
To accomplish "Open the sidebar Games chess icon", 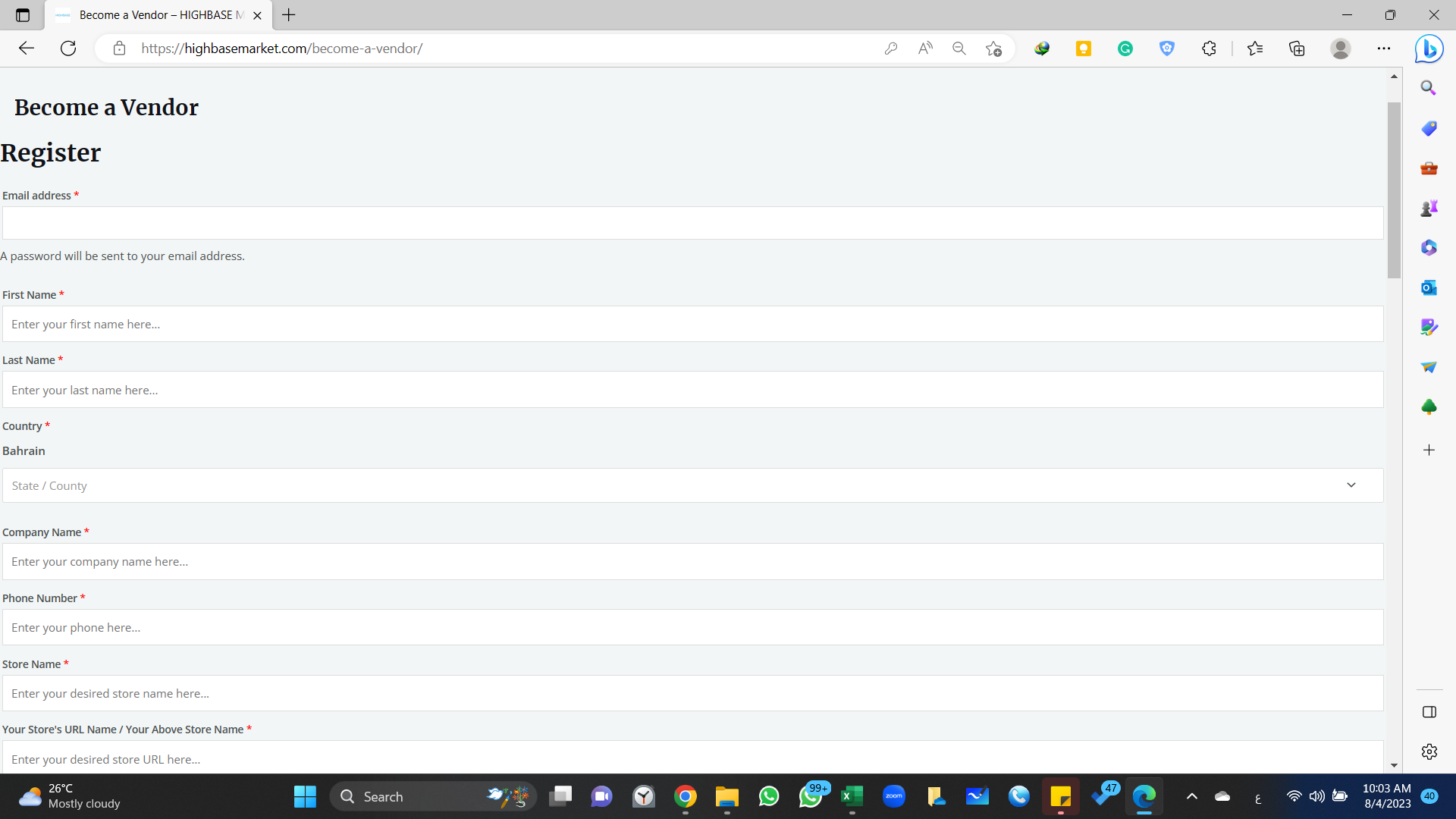I will click(x=1429, y=208).
